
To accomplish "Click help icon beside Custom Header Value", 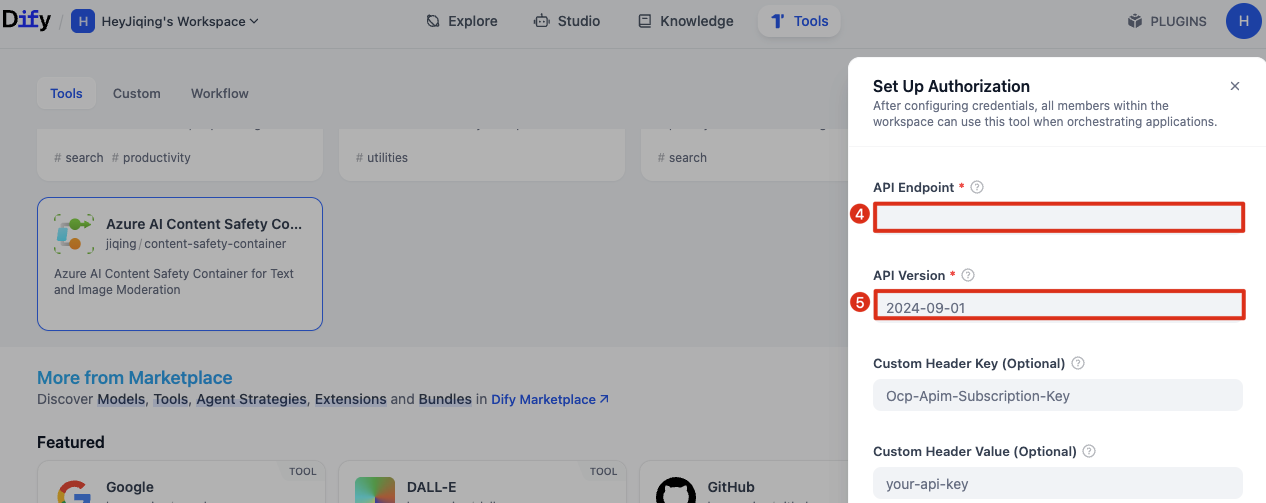I will pyautogui.click(x=1089, y=451).
